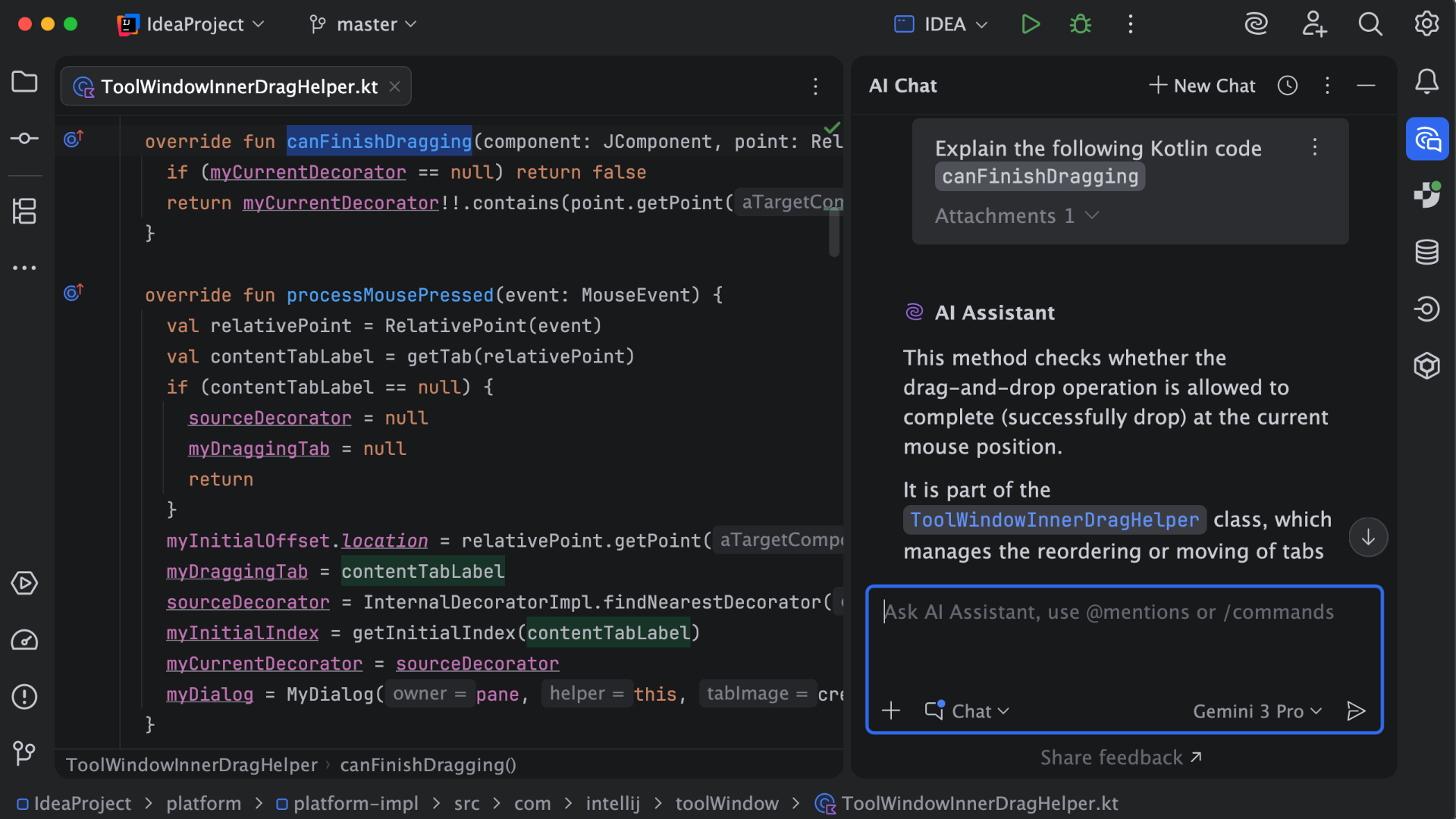Start a New Chat
This screenshot has height=819, width=1456.
pyautogui.click(x=1202, y=86)
